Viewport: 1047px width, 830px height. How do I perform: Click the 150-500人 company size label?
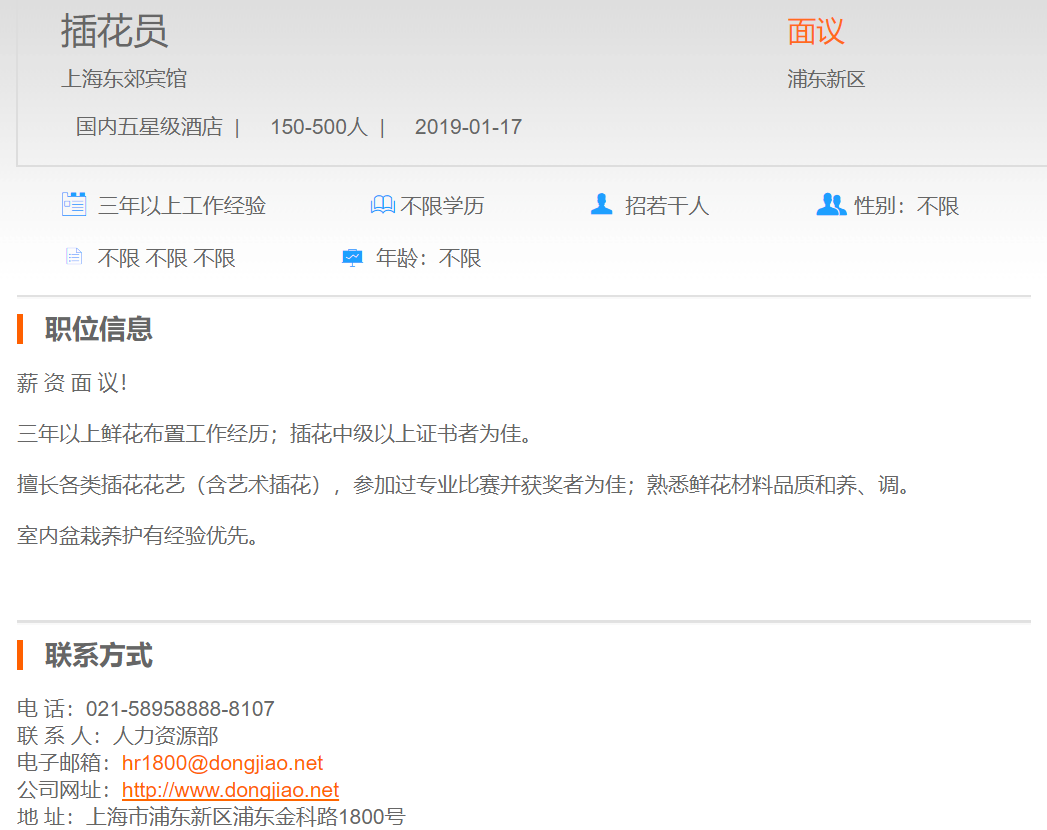click(x=319, y=127)
